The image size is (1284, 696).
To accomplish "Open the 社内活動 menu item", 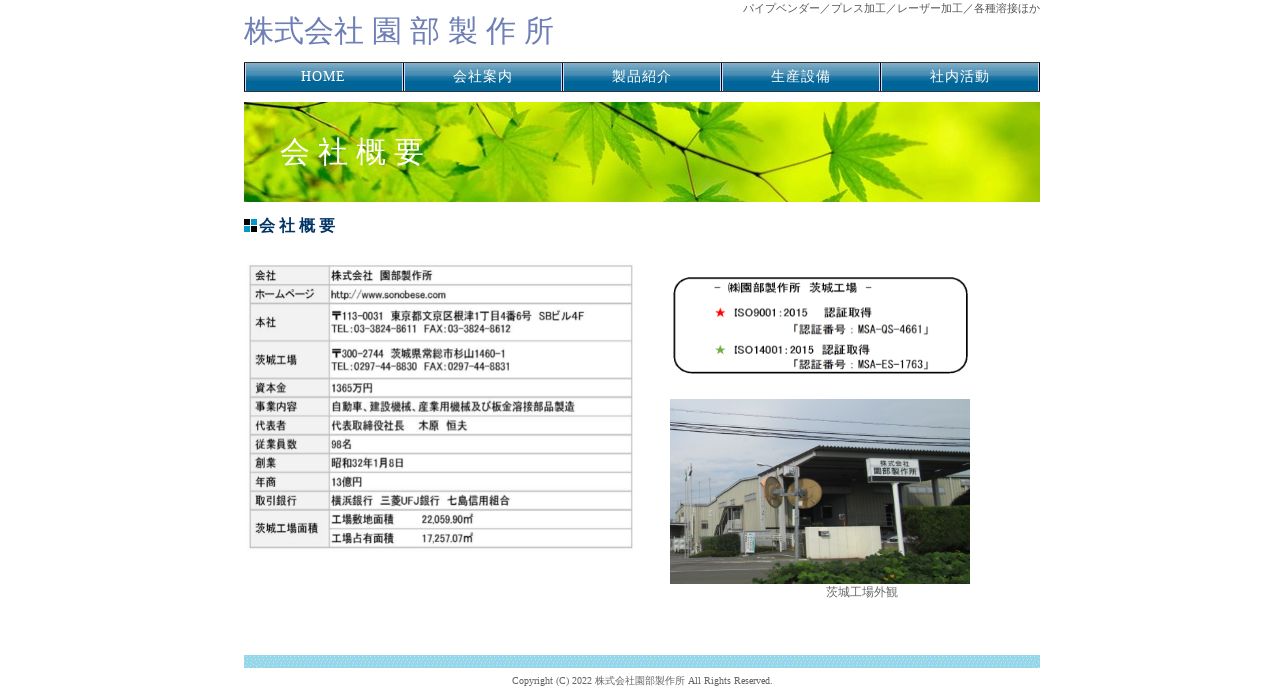I will pos(960,77).
